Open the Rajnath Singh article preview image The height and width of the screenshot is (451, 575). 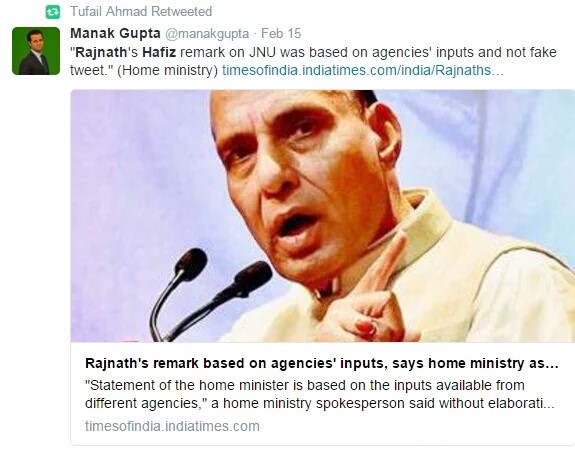[323, 216]
